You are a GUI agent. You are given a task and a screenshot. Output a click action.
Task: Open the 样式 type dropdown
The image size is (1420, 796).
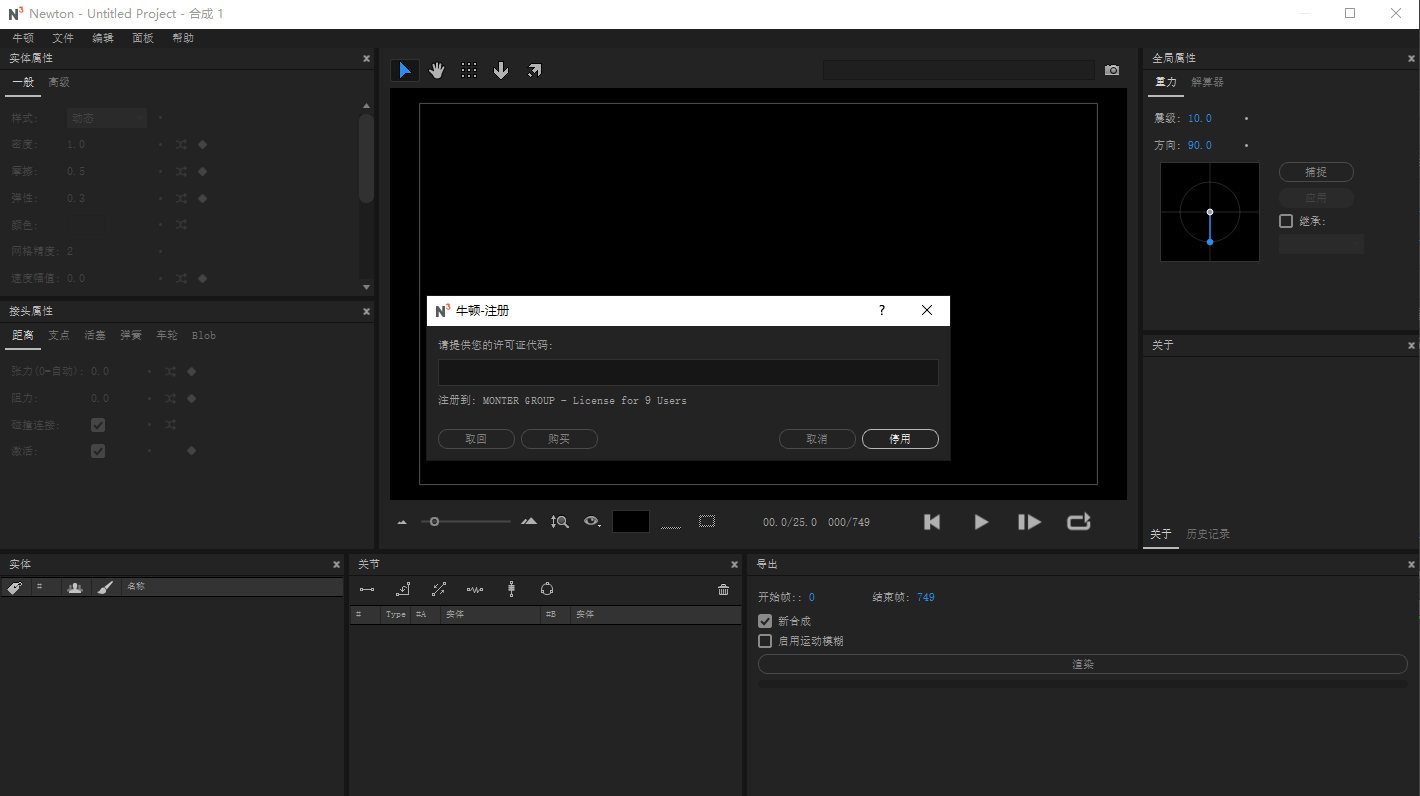[x=107, y=118]
